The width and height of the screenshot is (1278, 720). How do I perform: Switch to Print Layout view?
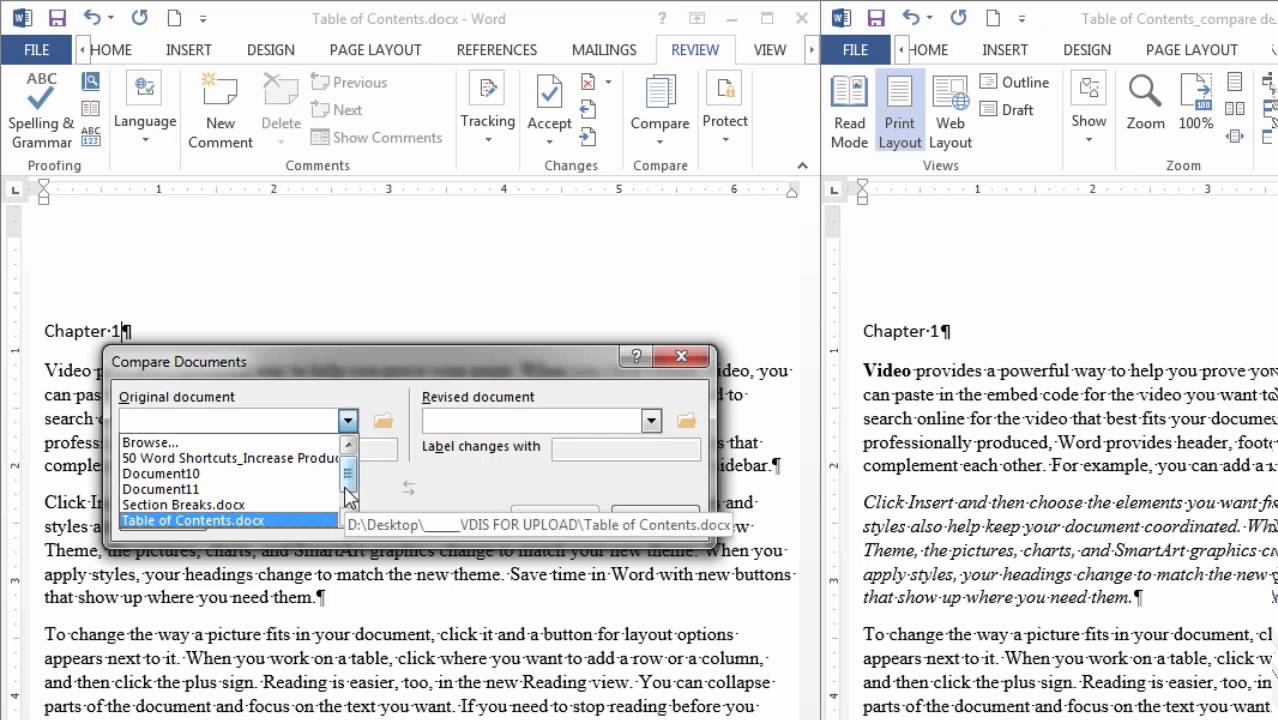click(899, 111)
